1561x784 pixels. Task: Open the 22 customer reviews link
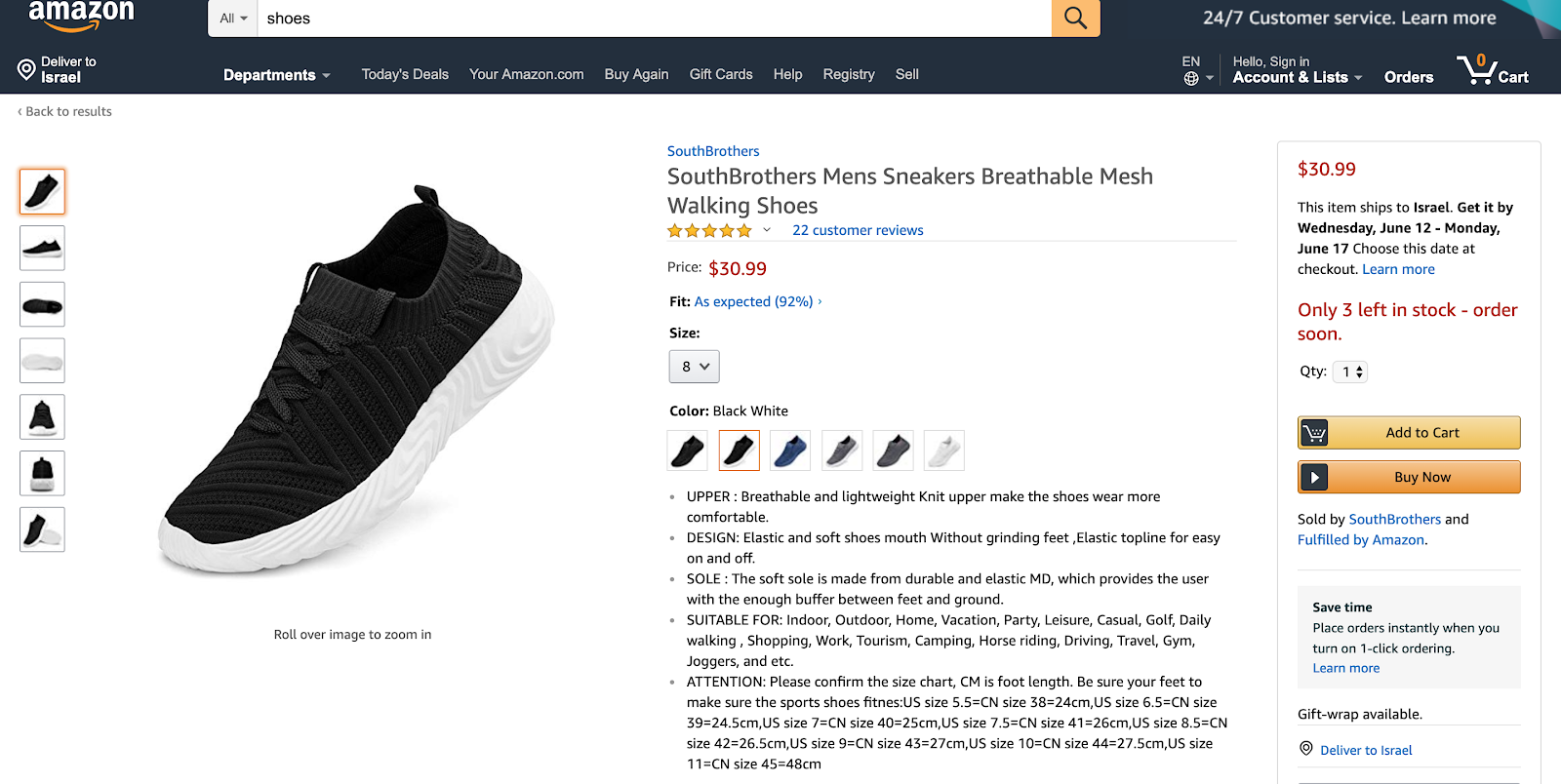[858, 230]
